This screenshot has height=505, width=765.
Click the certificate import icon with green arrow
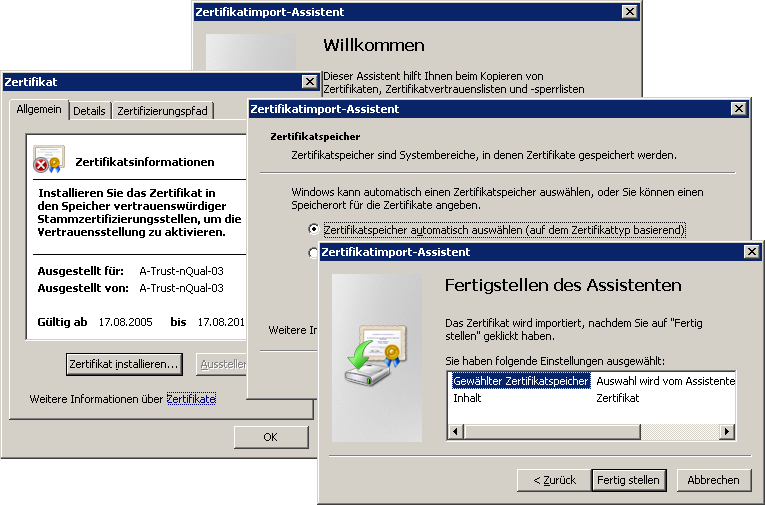click(369, 353)
